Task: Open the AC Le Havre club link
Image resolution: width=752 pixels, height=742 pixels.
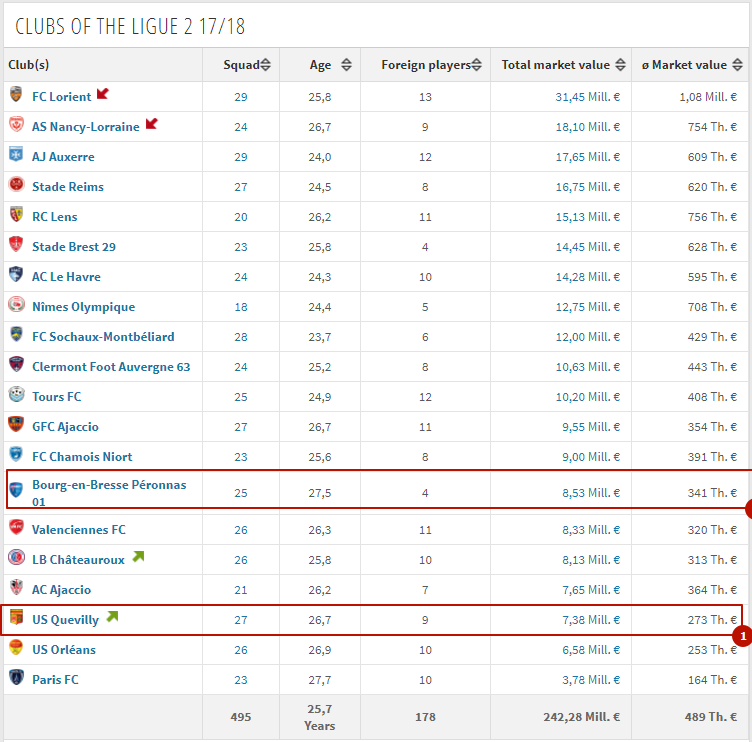Action: click(x=66, y=277)
